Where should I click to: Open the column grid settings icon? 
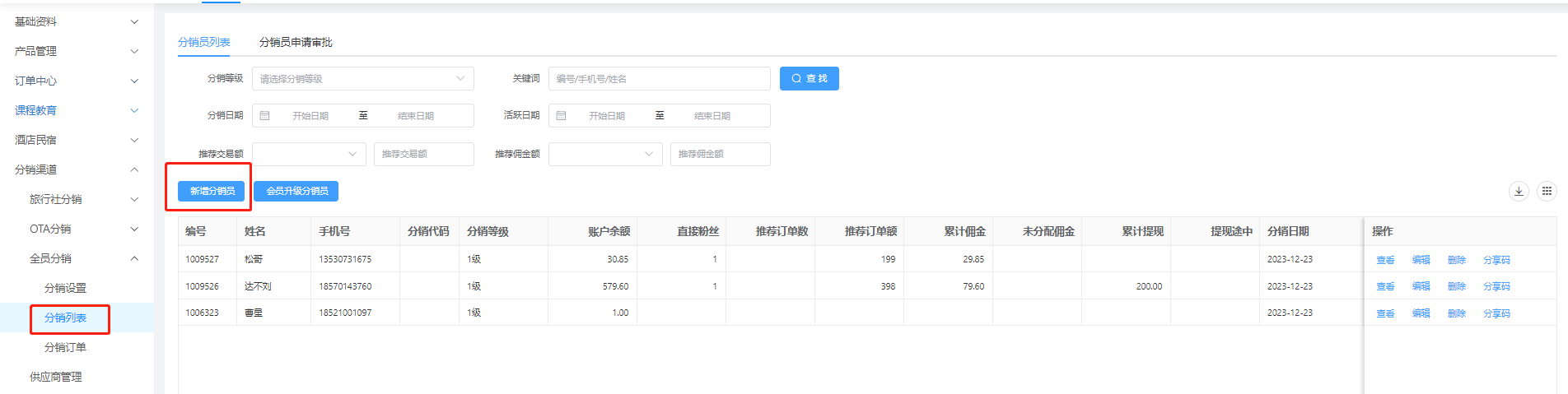click(1547, 191)
